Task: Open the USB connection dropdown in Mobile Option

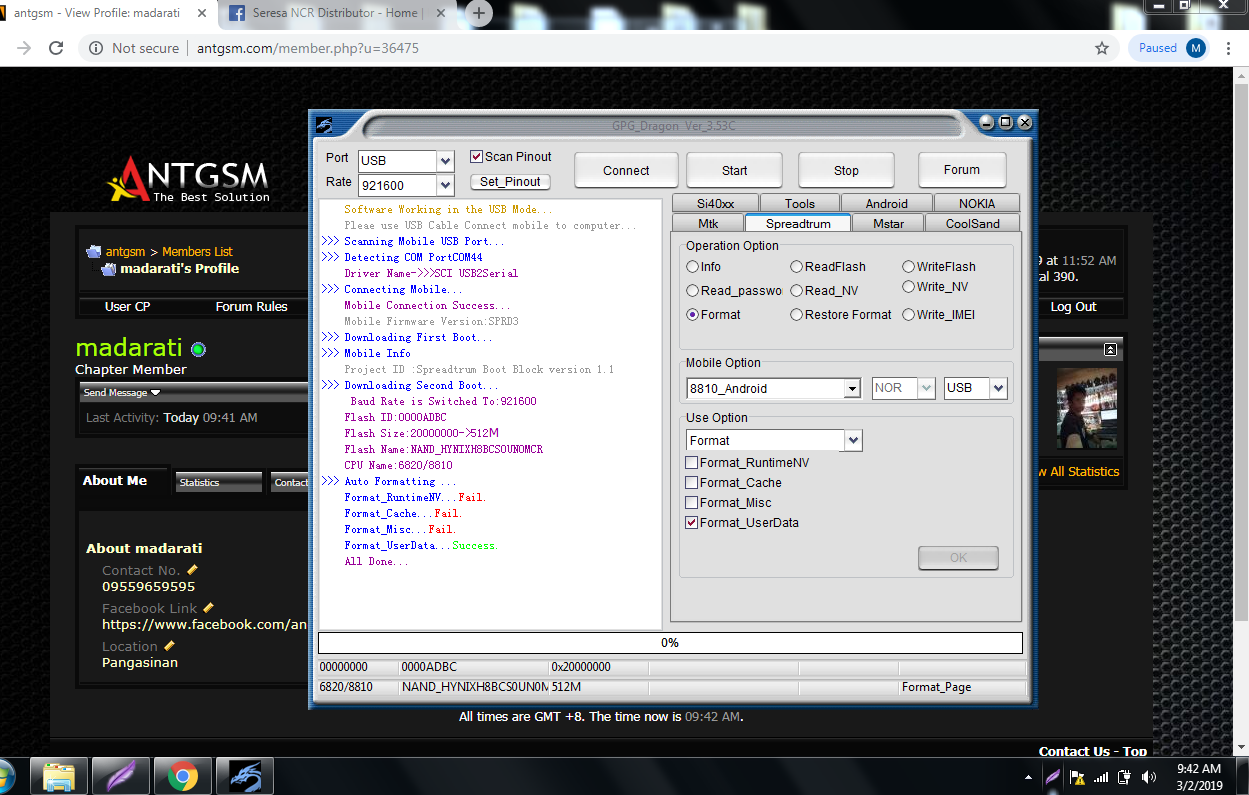Action: point(999,388)
